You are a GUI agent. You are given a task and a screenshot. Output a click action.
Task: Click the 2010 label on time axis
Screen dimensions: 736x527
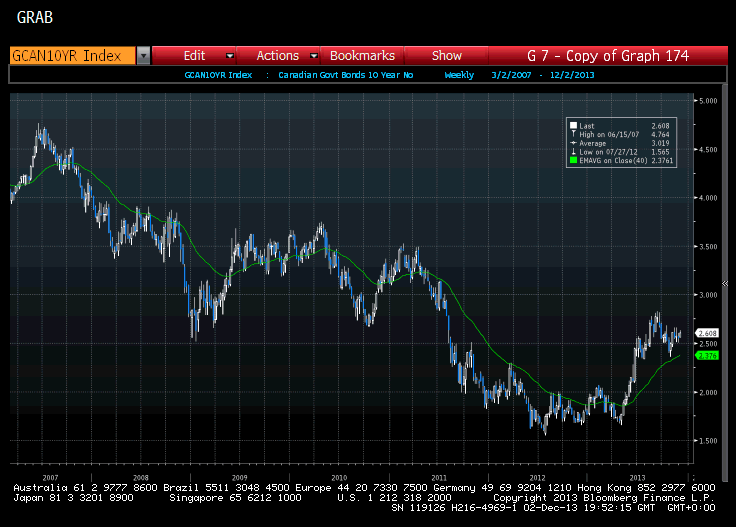pos(339,478)
